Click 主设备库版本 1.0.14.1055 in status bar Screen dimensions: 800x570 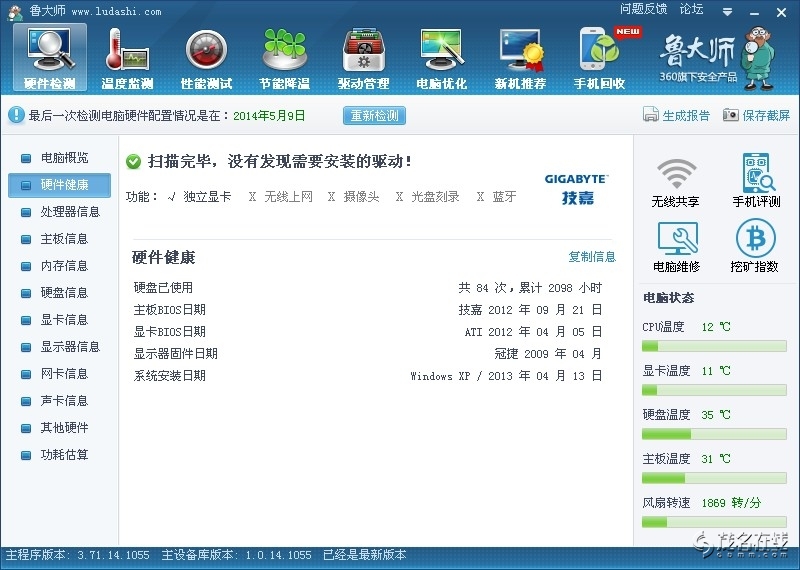(x=236, y=555)
